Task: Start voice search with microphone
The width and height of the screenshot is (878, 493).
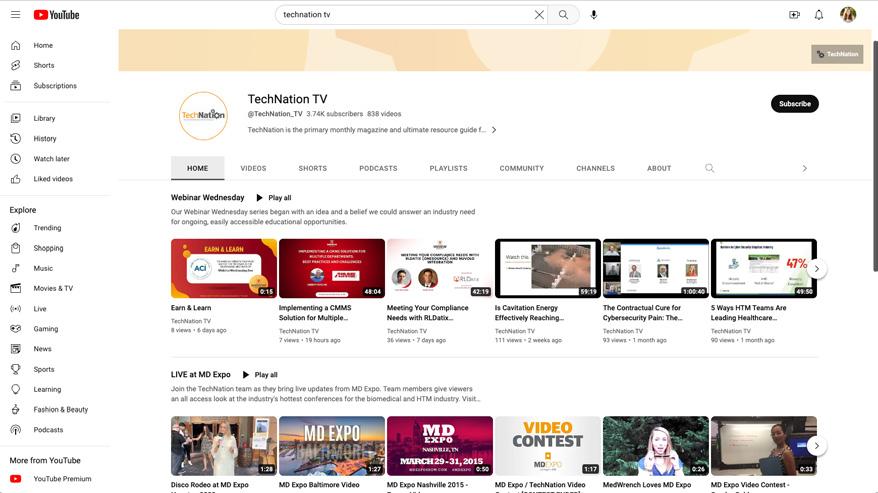Action: pos(594,15)
